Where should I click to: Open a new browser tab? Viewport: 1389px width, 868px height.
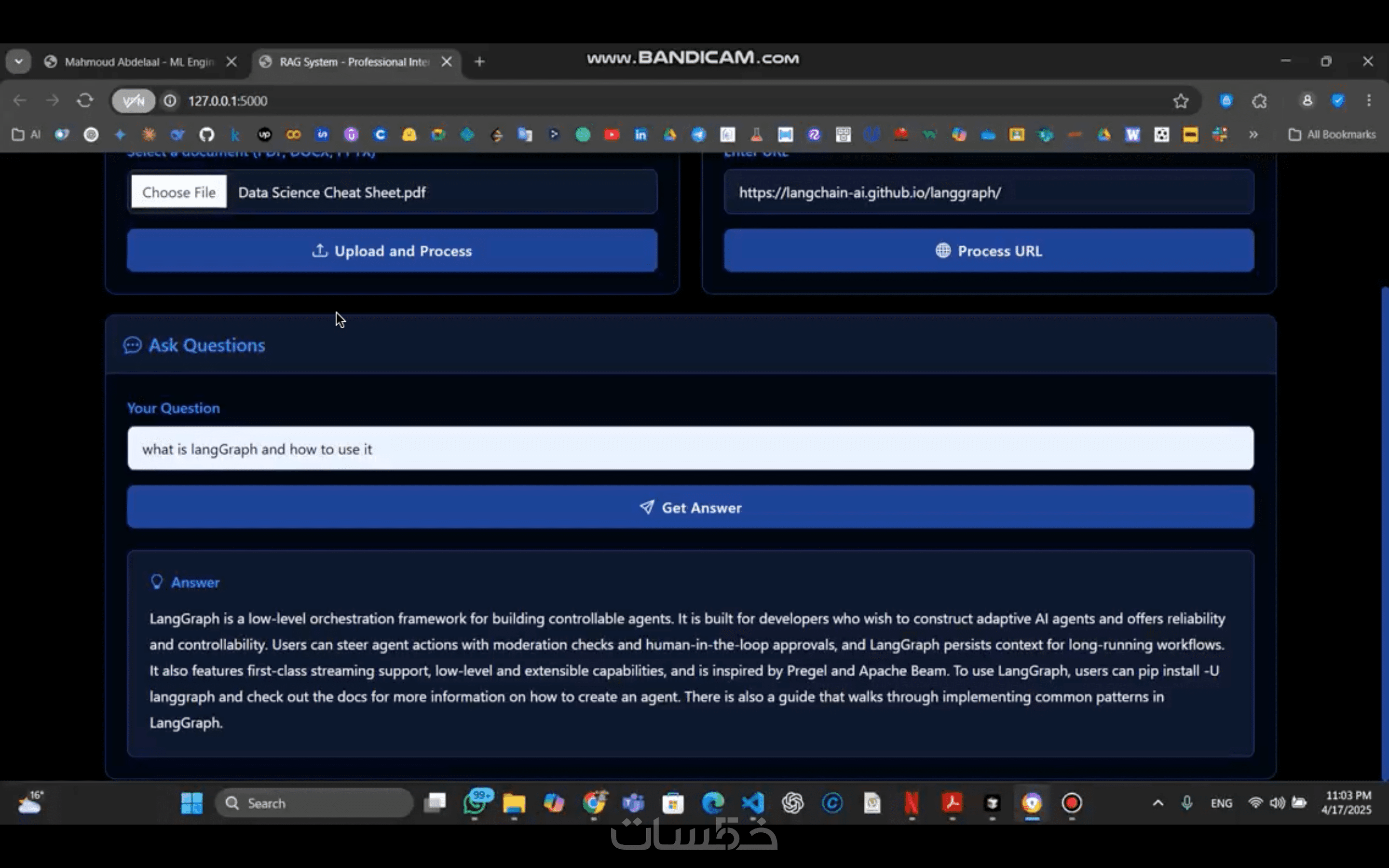(x=480, y=61)
